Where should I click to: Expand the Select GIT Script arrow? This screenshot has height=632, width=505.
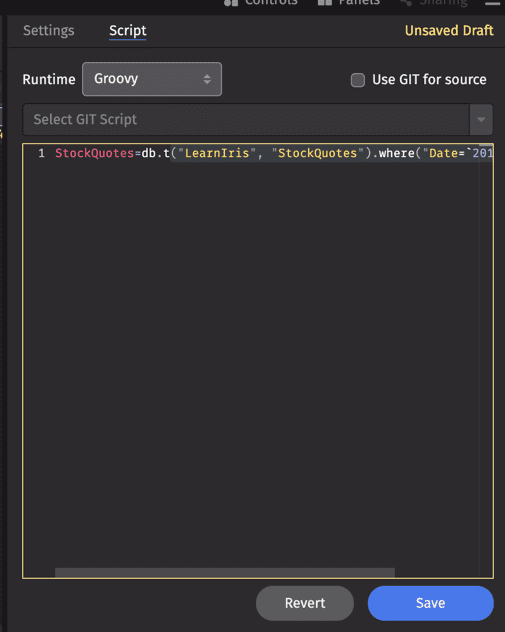point(481,120)
